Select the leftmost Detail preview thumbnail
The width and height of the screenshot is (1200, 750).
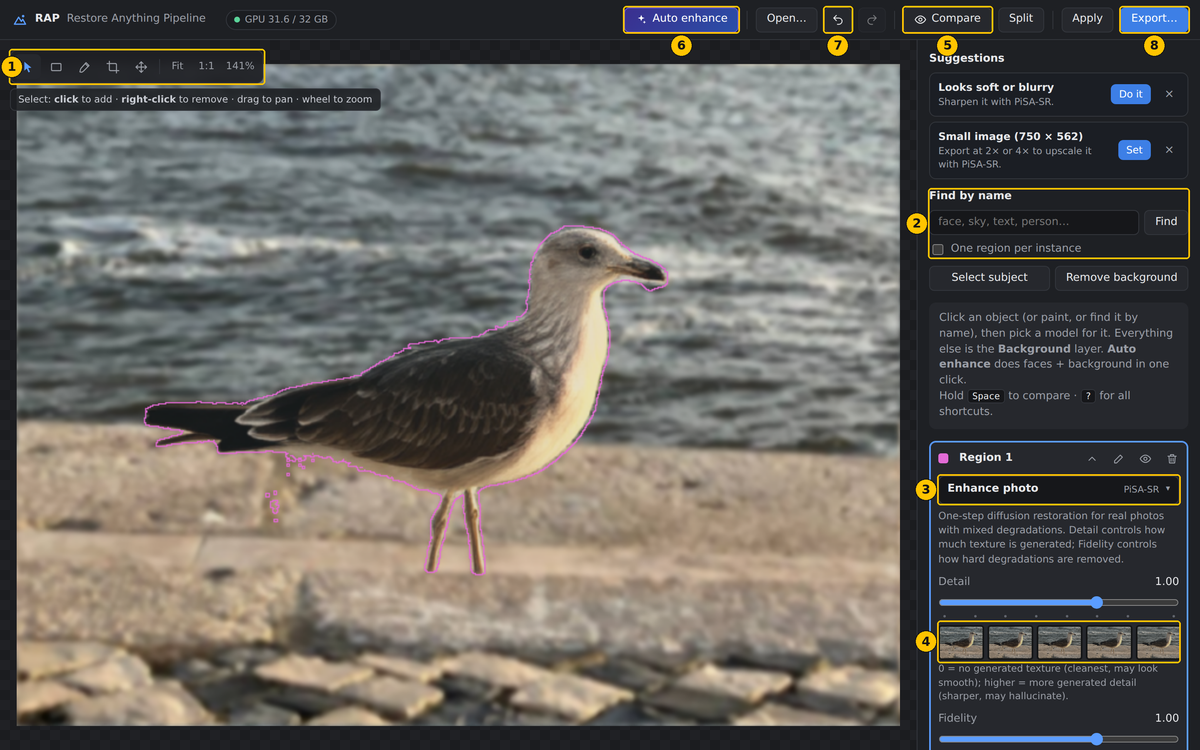[x=961, y=642]
